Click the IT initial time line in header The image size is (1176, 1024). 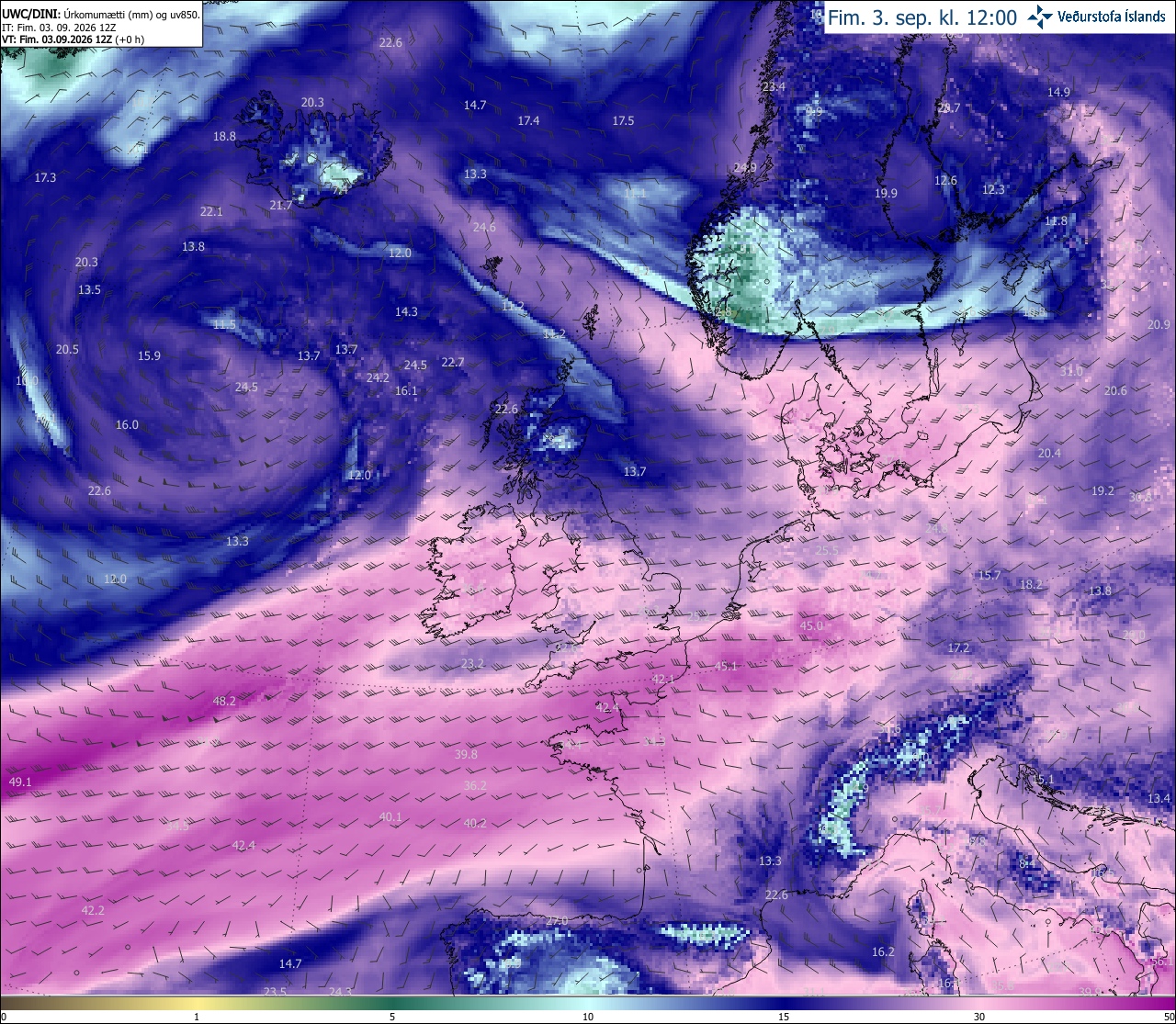[60, 28]
